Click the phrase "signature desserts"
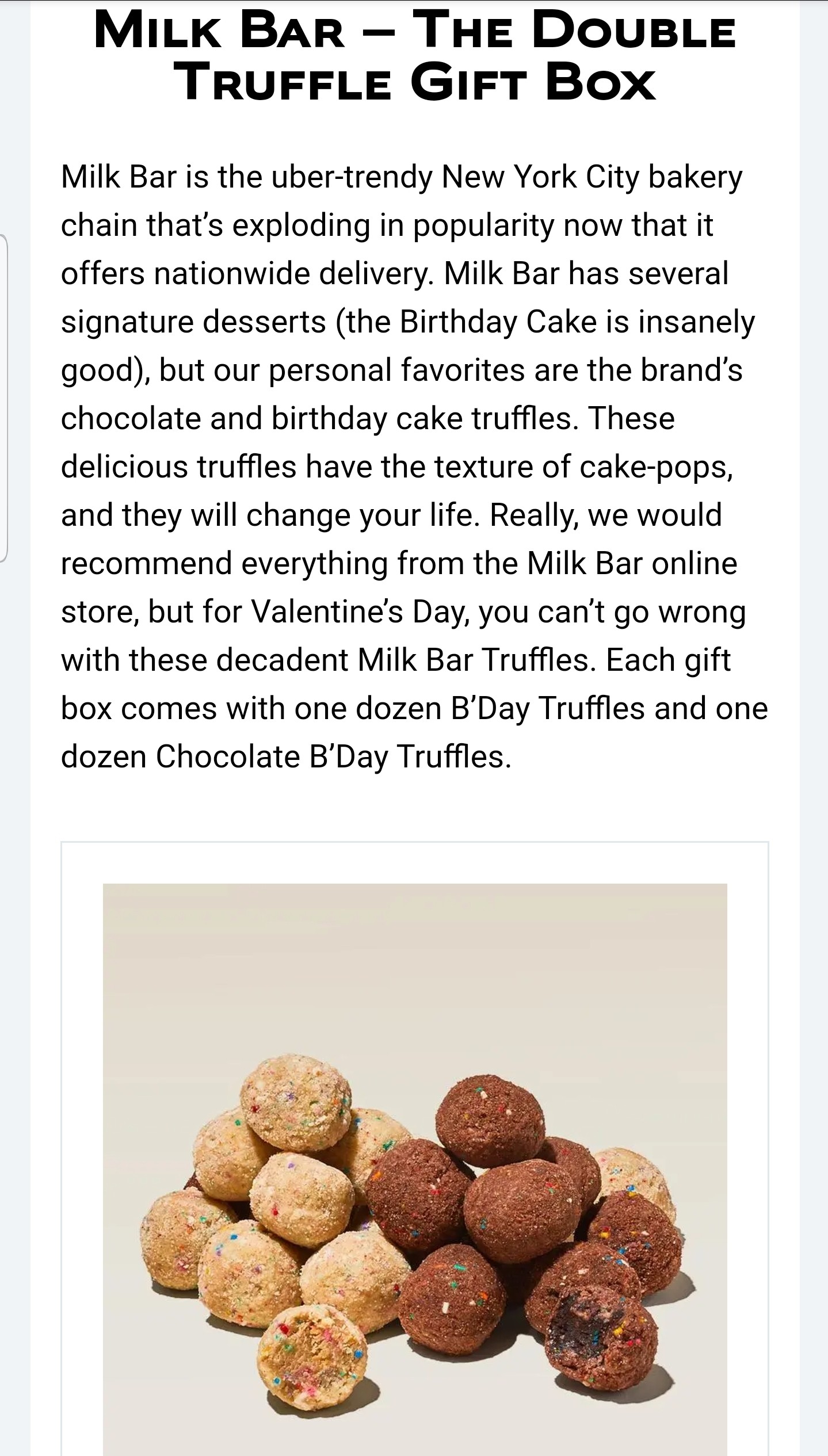 (x=193, y=322)
